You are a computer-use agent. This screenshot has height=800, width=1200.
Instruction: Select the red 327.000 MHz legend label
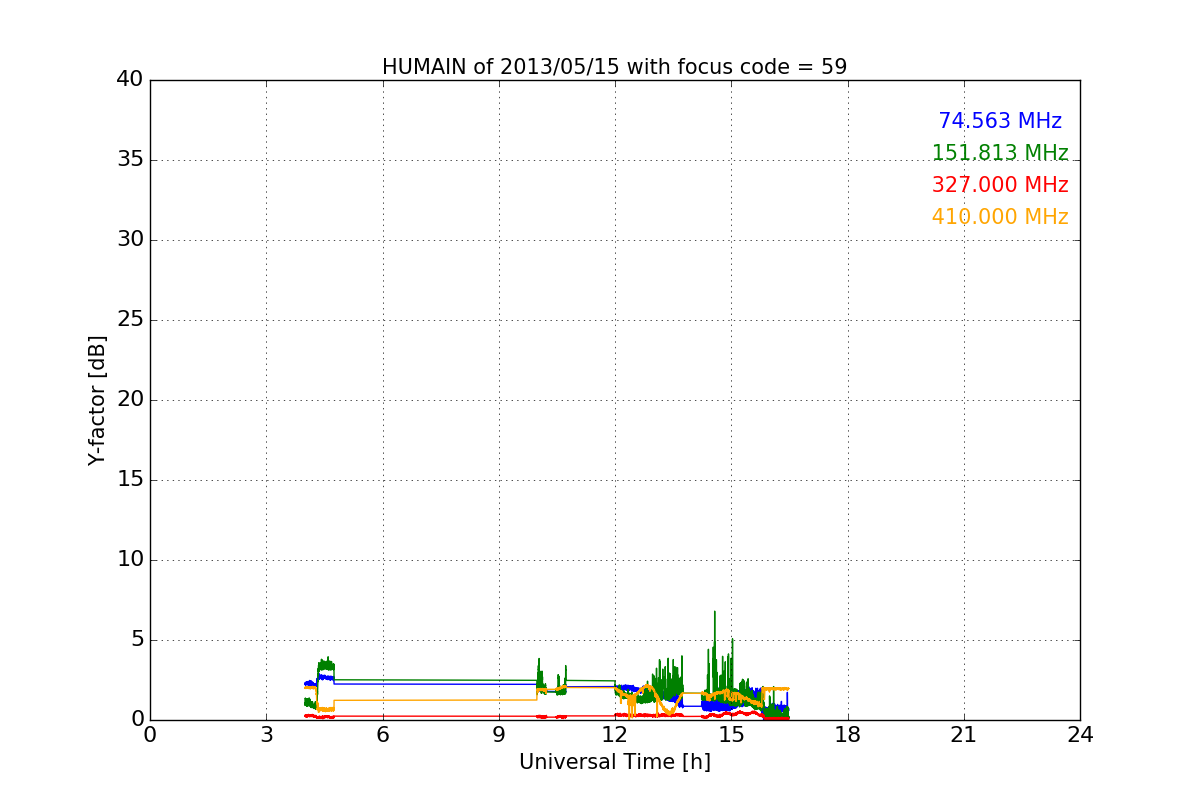pyautogui.click(x=1000, y=185)
